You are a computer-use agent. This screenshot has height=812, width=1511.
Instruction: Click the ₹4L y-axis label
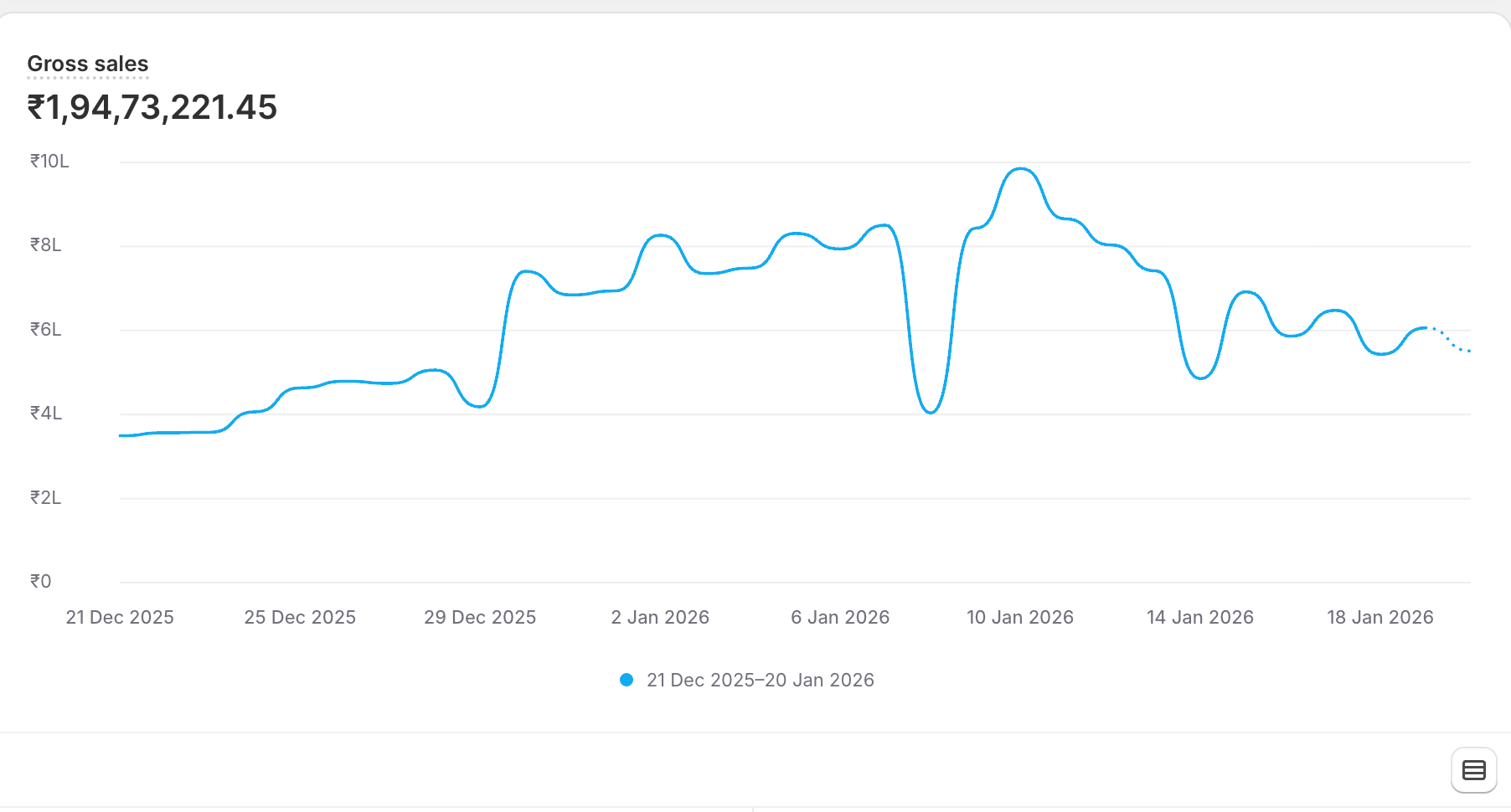[46, 414]
